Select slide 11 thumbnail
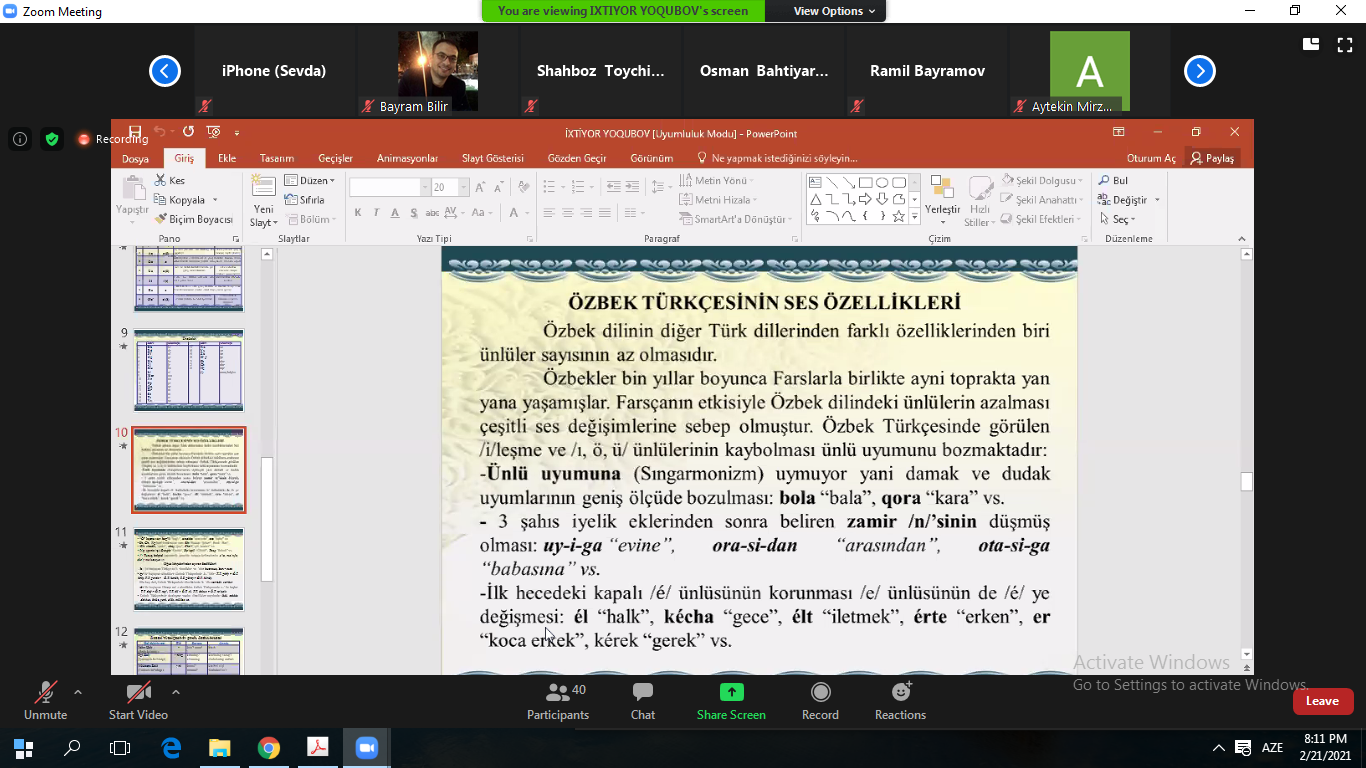 click(189, 569)
